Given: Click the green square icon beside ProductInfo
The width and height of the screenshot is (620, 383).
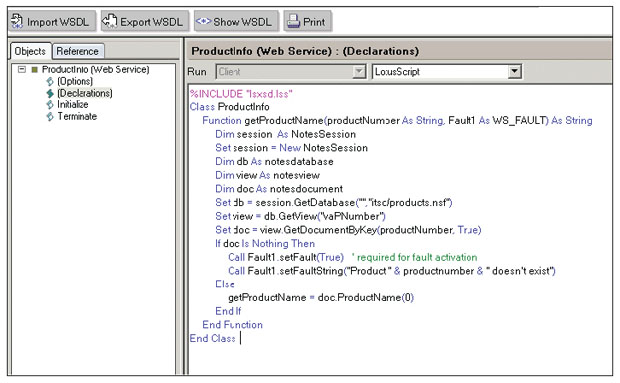Looking at the screenshot, I should pos(35,70).
